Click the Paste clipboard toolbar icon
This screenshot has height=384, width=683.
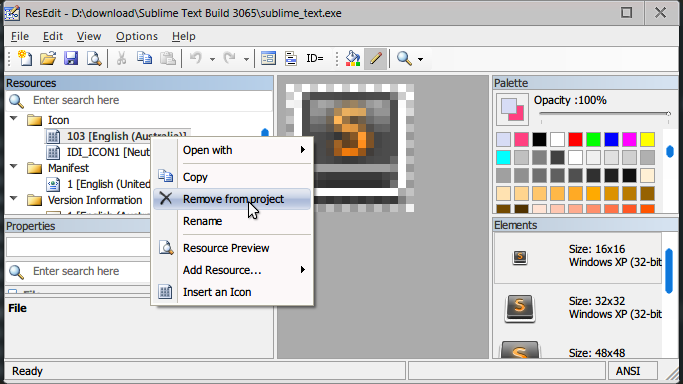(167, 58)
